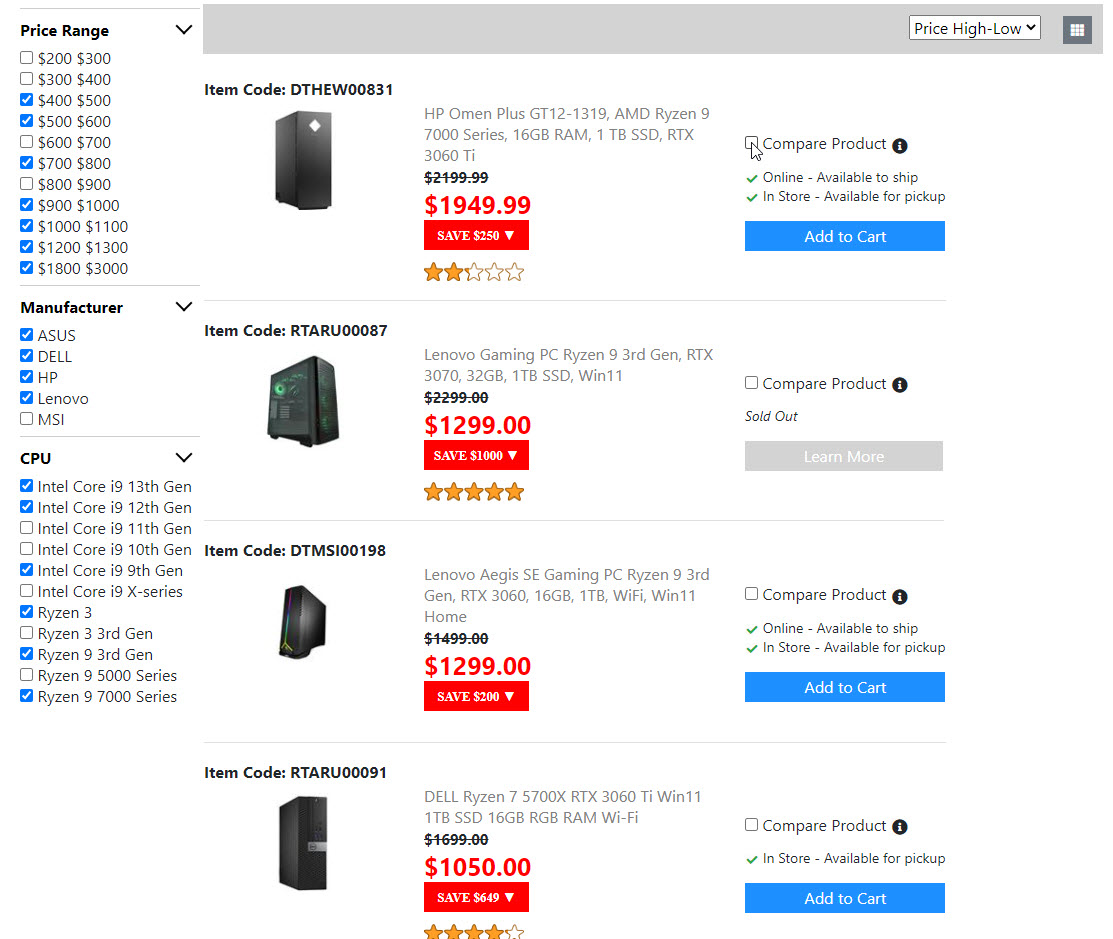
Task: Add the HP Omen Plus to cart
Action: coord(844,236)
